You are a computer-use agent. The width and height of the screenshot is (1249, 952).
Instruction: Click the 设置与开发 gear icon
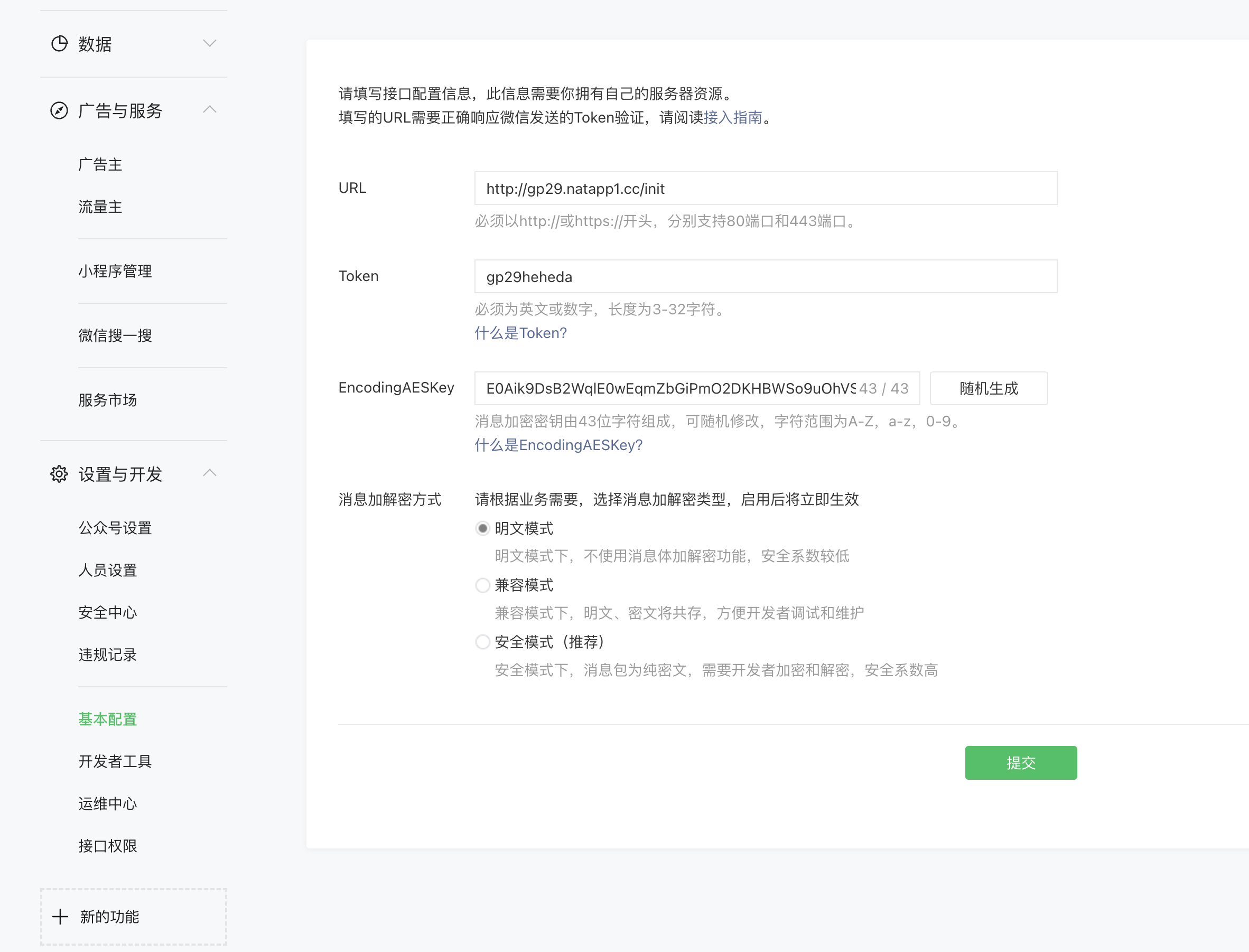coord(59,474)
